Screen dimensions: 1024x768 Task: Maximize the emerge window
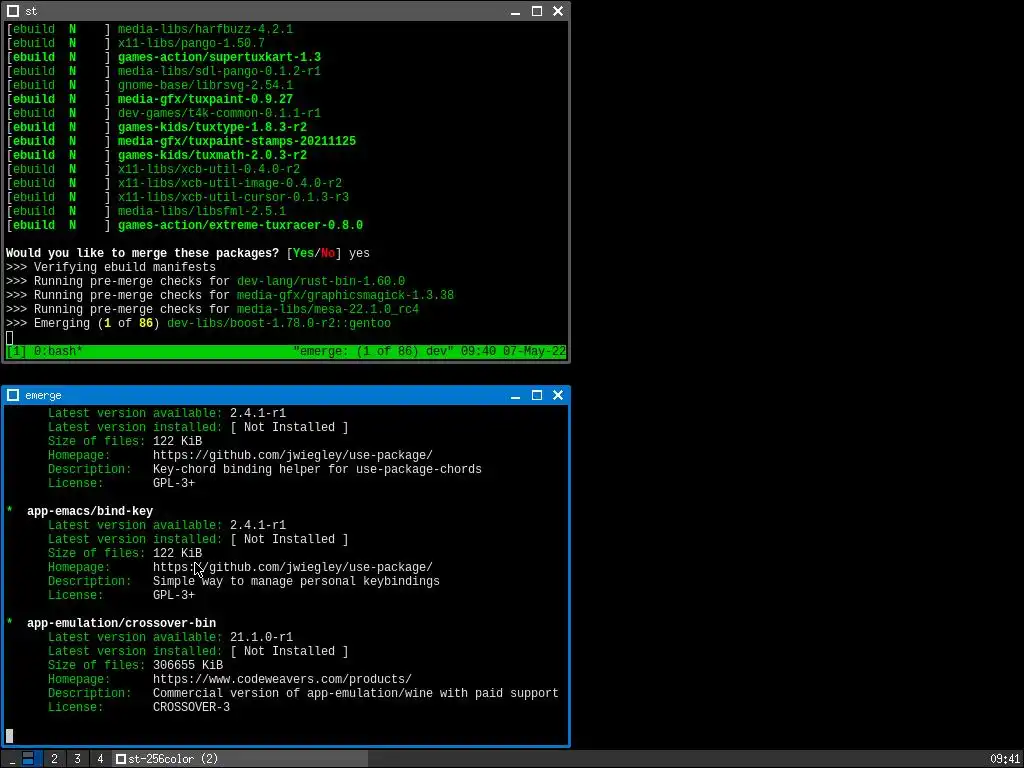[x=537, y=395]
